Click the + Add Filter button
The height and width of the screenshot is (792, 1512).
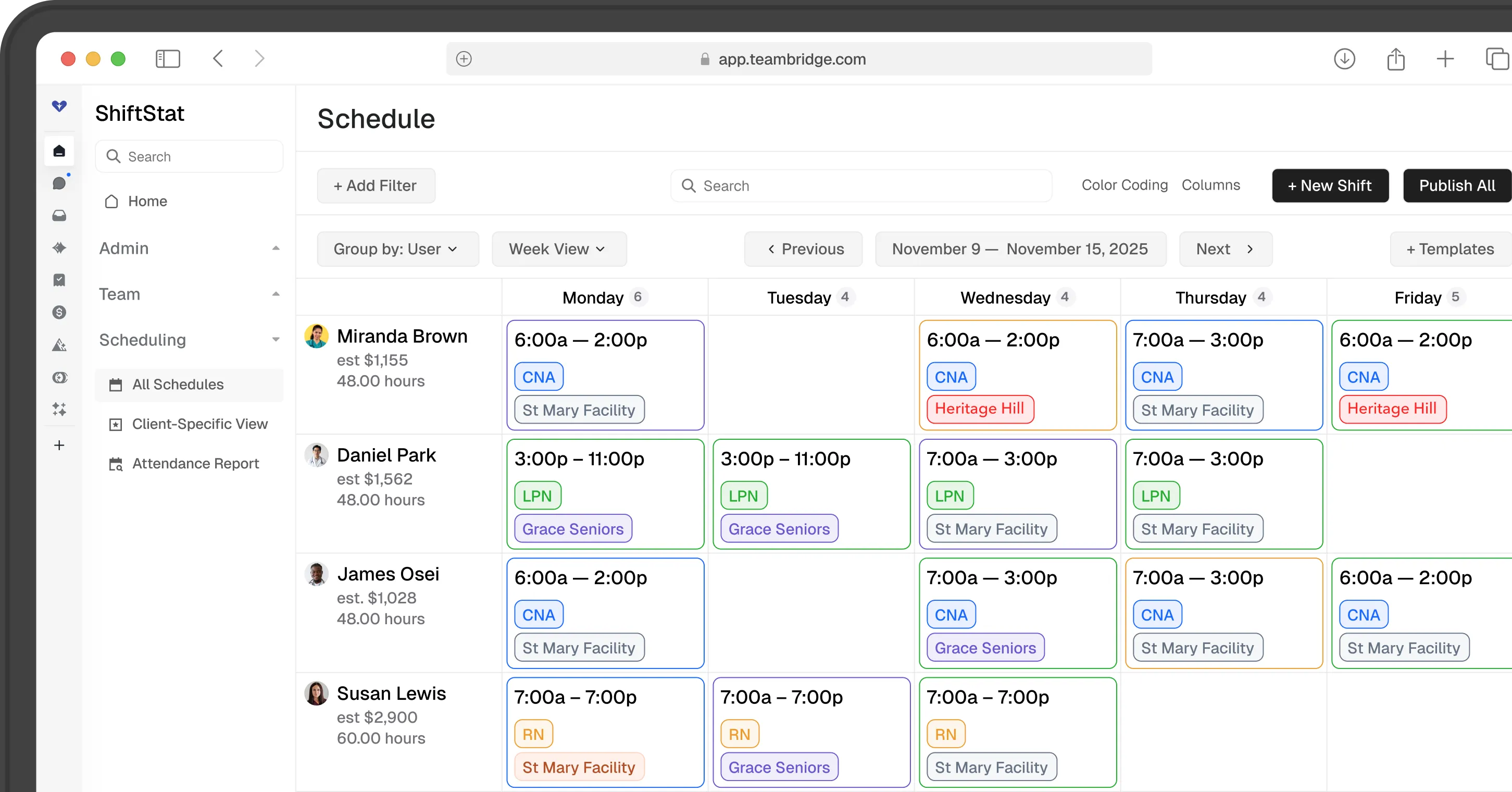coord(376,185)
